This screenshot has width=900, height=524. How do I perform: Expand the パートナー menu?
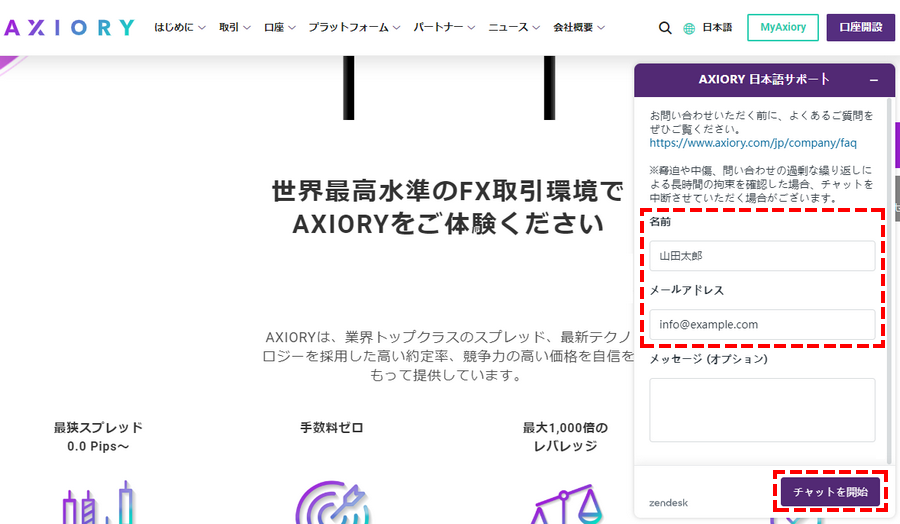click(444, 27)
